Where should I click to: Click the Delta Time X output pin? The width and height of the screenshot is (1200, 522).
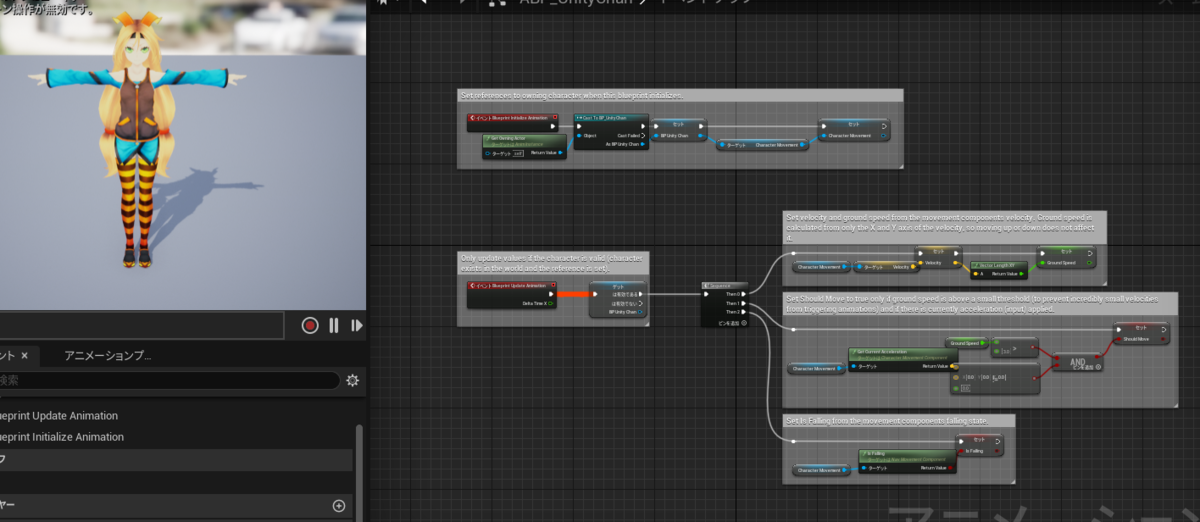click(552, 303)
